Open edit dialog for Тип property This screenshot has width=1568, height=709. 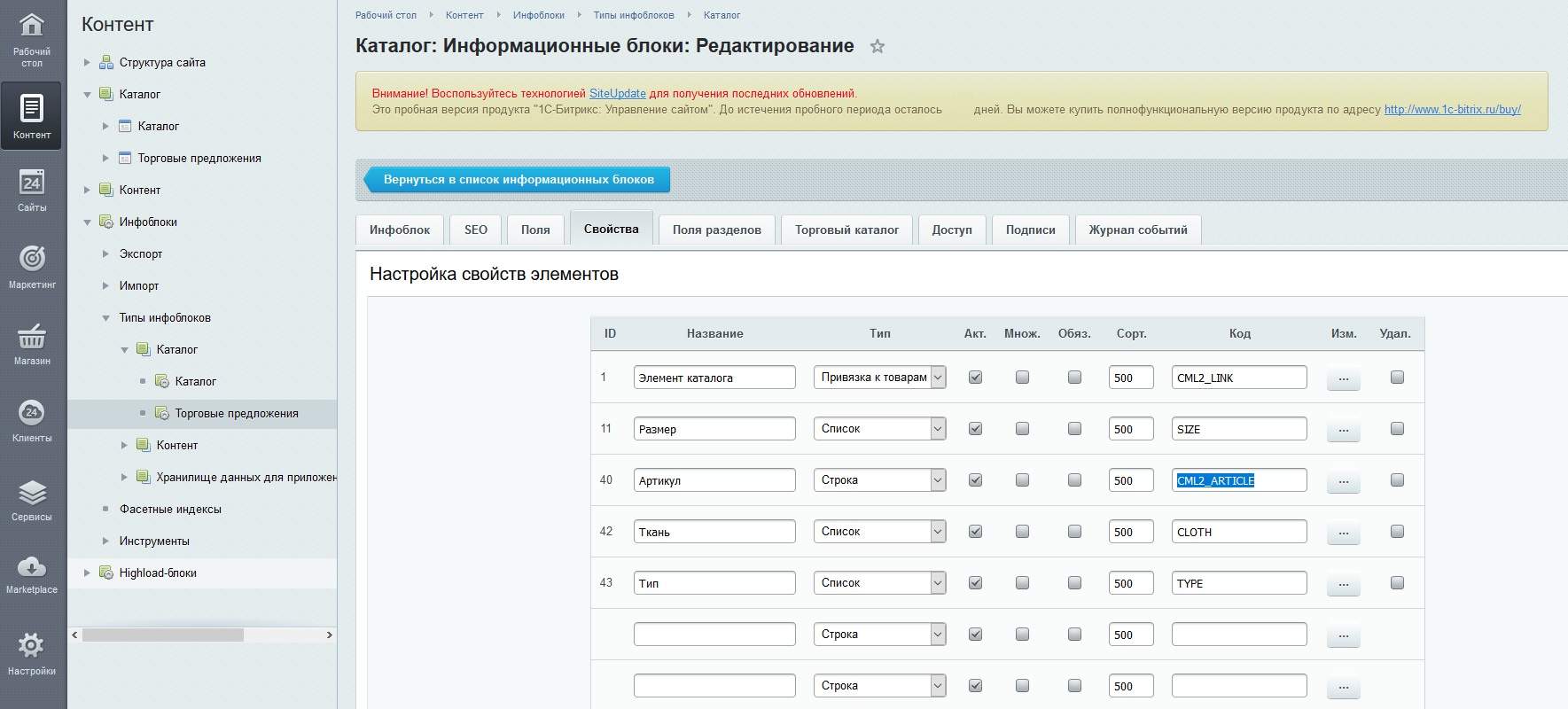pyautogui.click(x=1343, y=584)
